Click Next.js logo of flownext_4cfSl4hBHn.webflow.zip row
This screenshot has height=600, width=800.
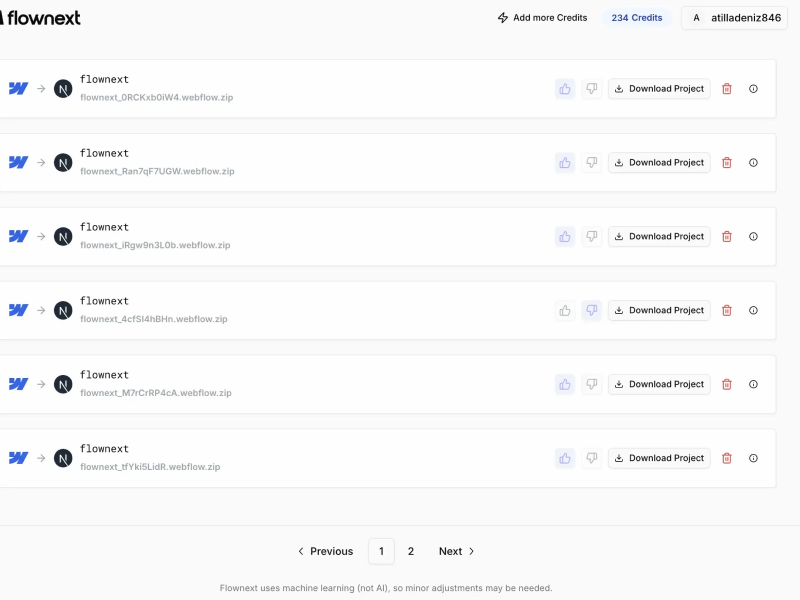click(x=63, y=311)
